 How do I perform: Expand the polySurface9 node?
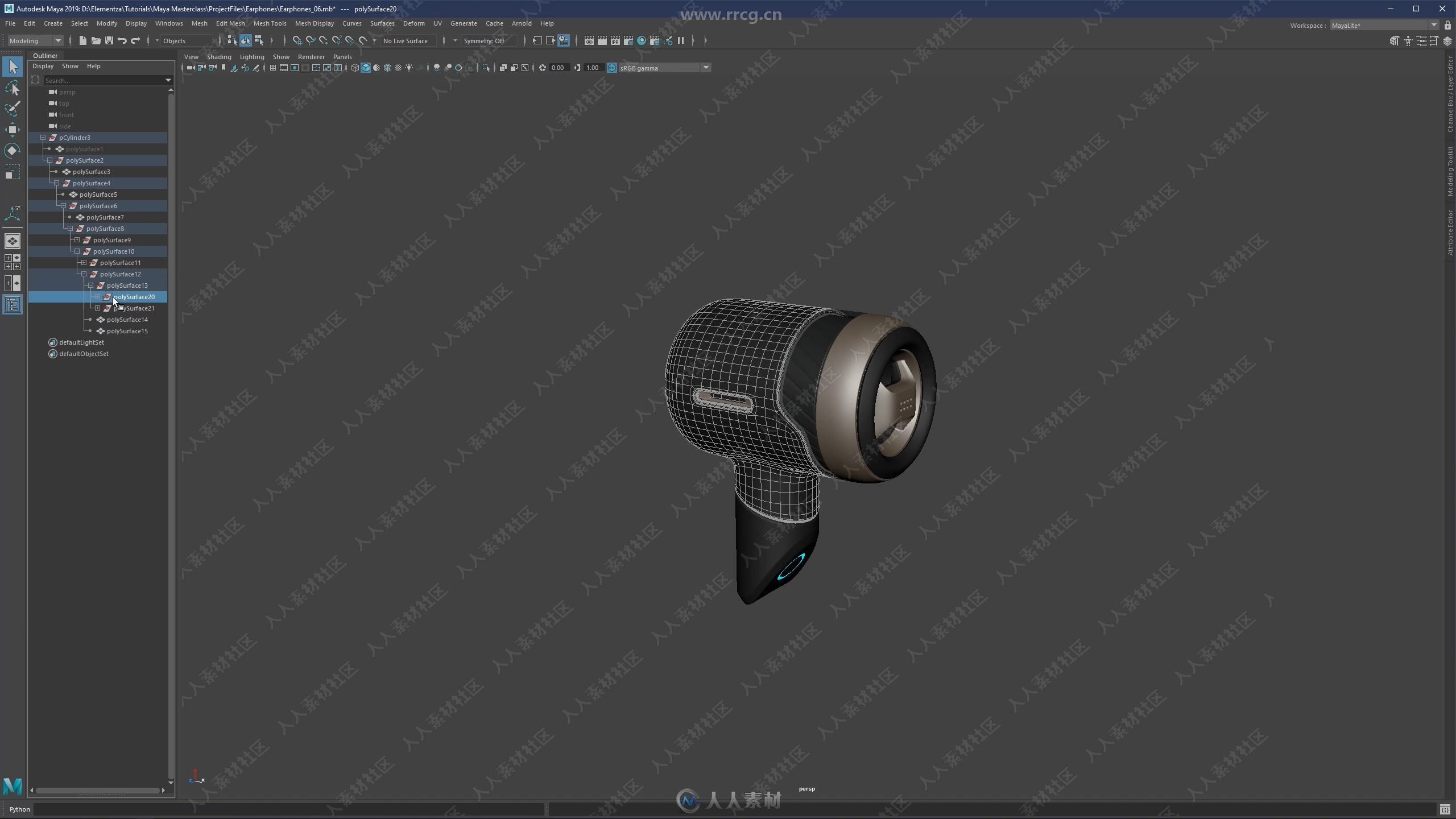point(77,240)
